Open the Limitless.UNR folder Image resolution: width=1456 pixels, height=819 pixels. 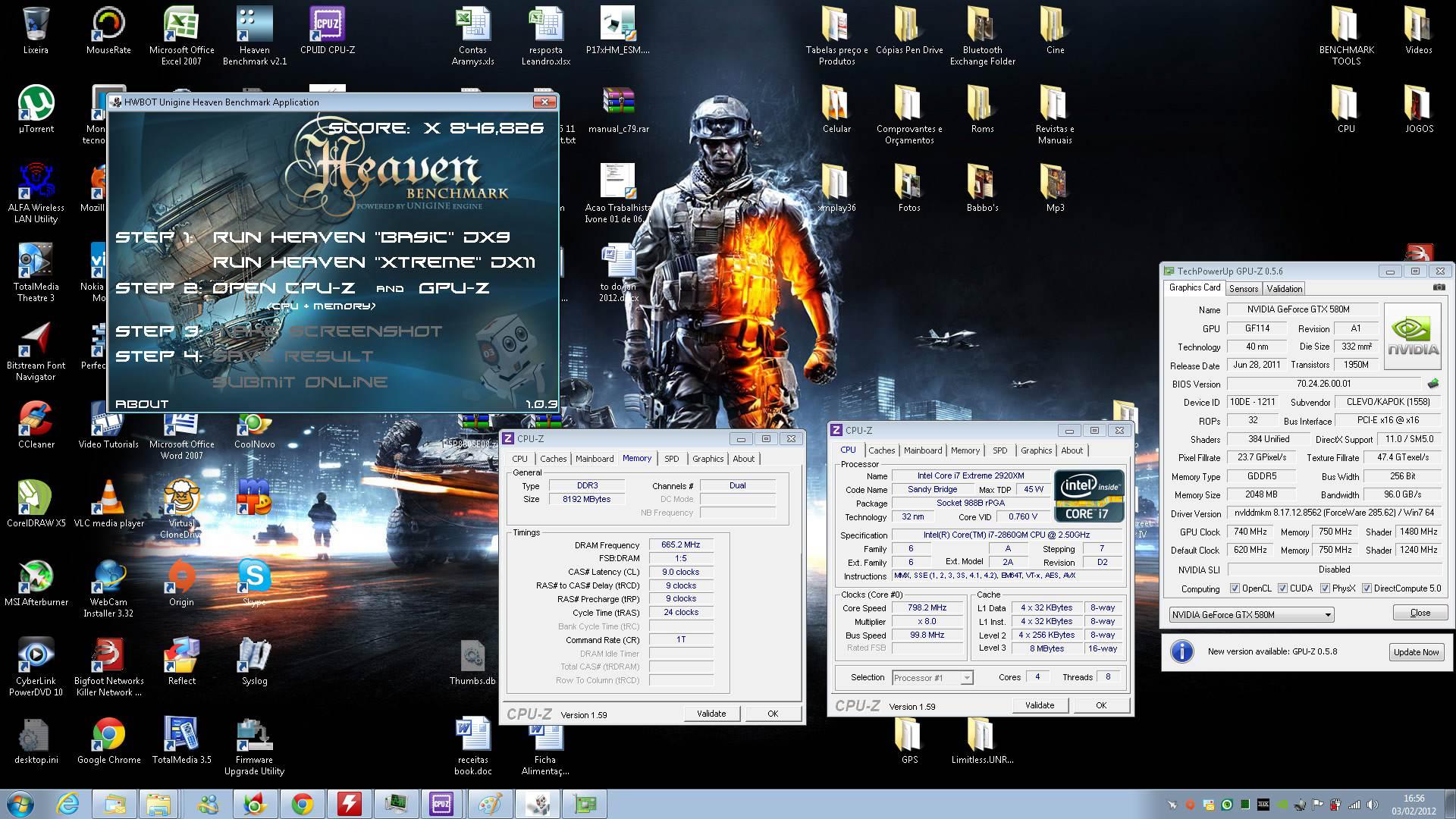point(982,740)
